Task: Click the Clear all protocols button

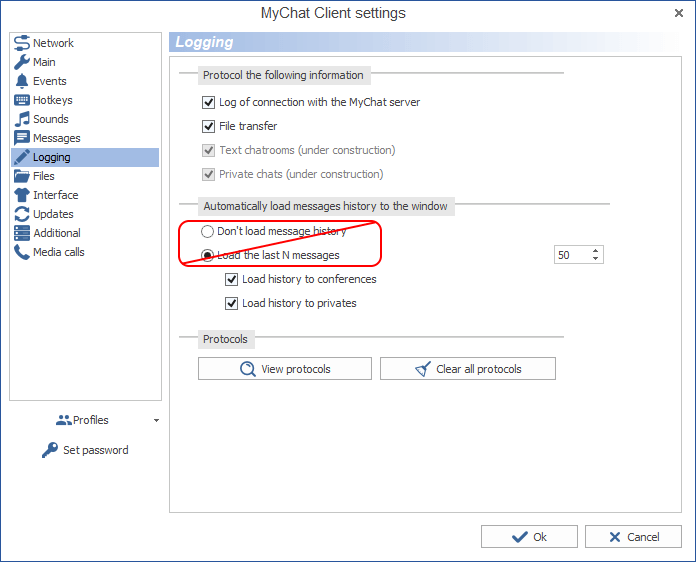Action: [x=467, y=368]
